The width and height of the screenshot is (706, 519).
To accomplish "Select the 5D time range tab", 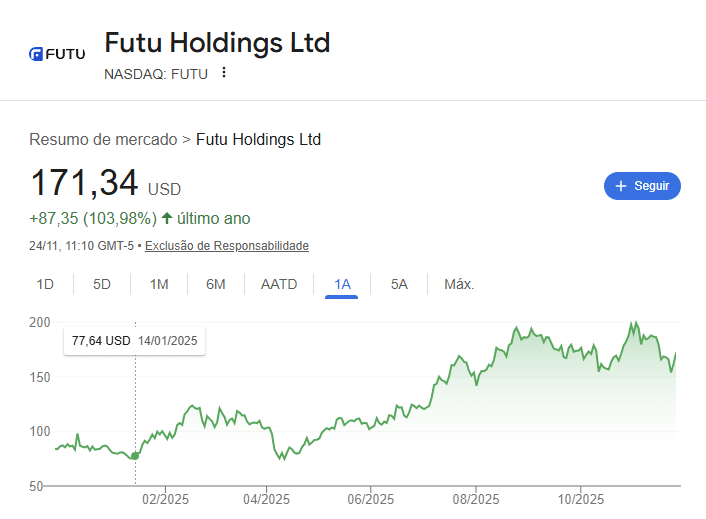I will pos(102,284).
